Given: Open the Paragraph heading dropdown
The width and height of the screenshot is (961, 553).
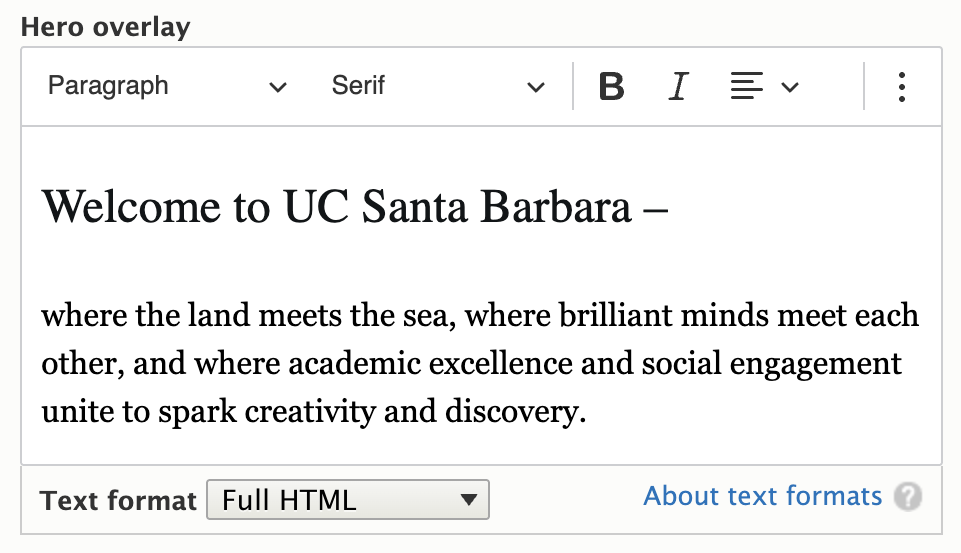Looking at the screenshot, I should (x=167, y=86).
